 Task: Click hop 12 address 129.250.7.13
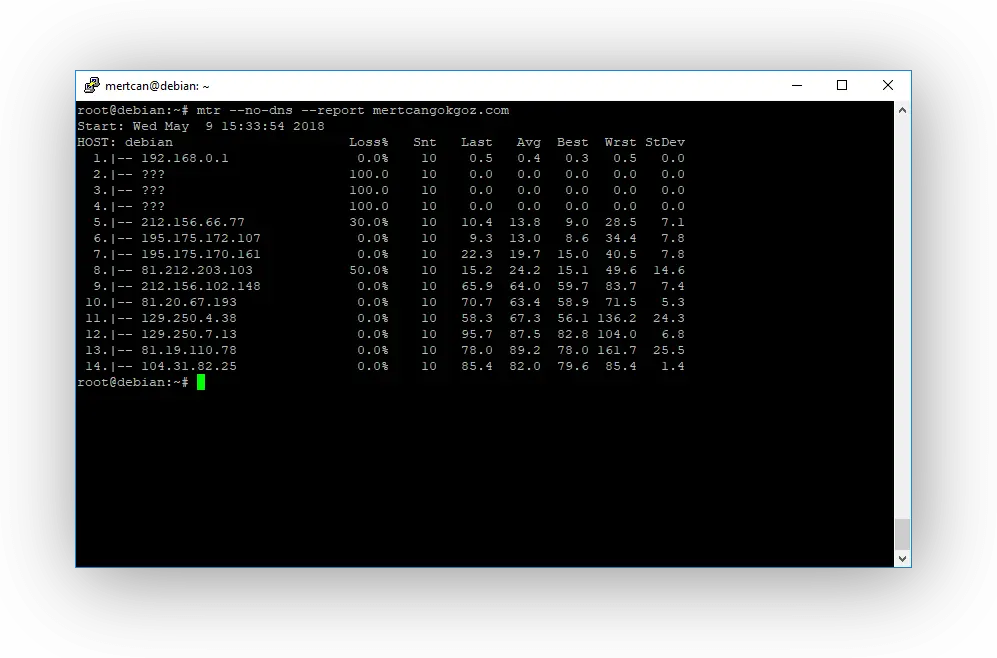(x=188, y=334)
